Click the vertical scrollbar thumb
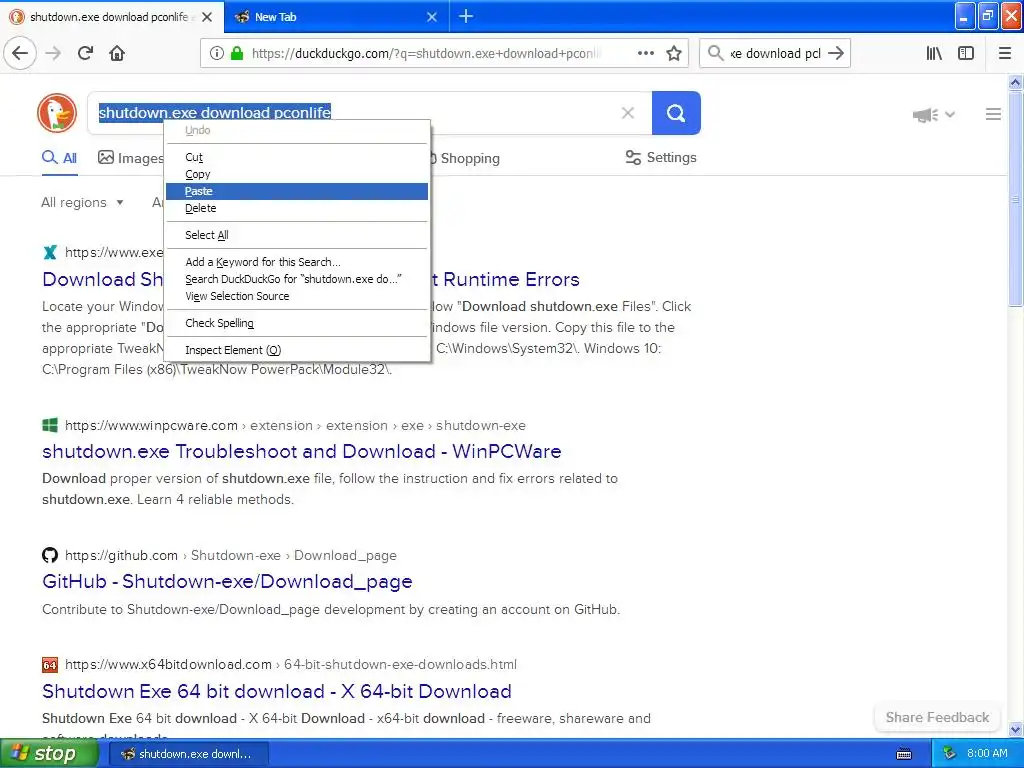The image size is (1024, 768). [x=1015, y=199]
